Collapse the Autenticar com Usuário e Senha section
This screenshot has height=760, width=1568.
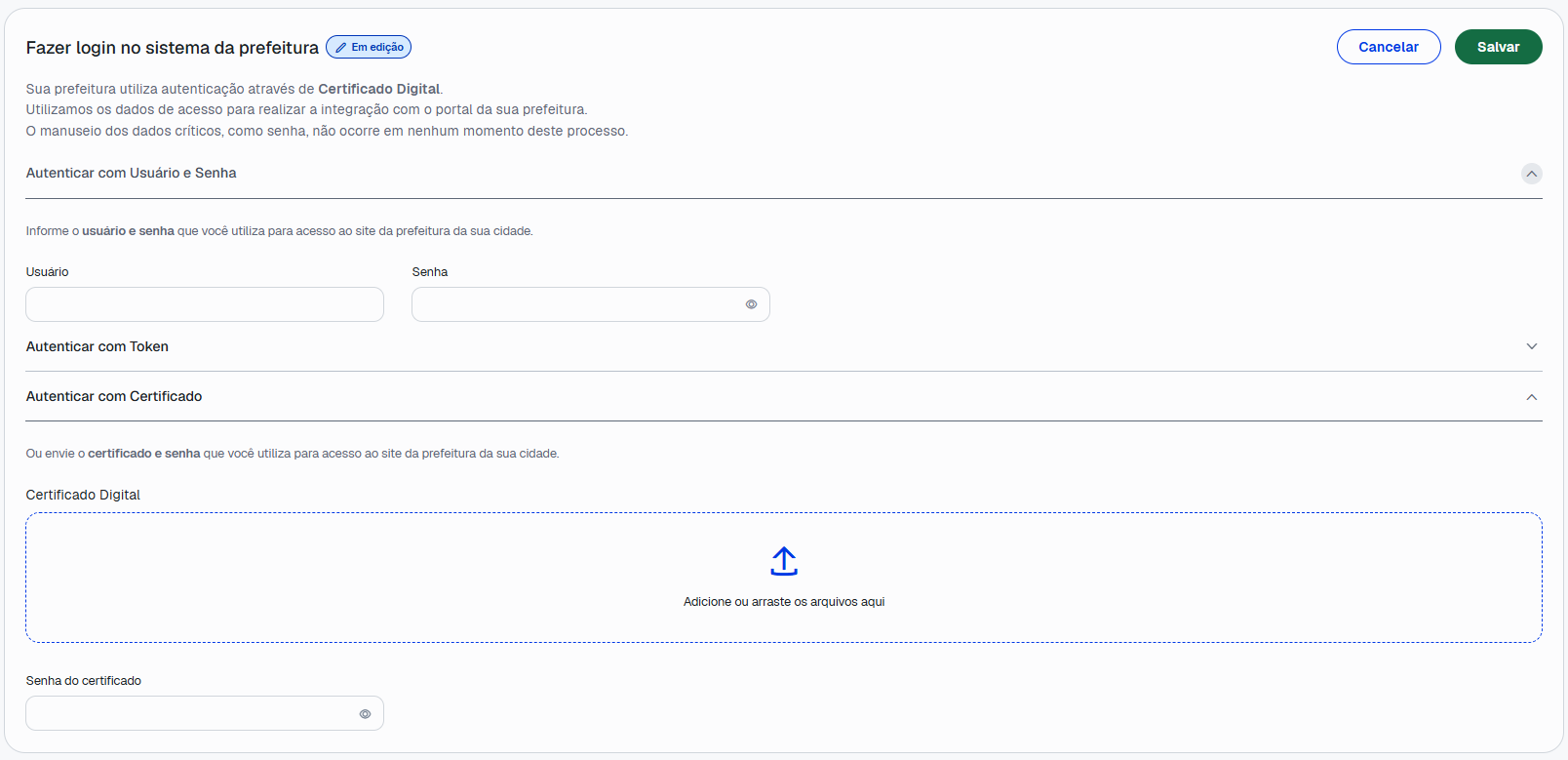pyautogui.click(x=1532, y=174)
